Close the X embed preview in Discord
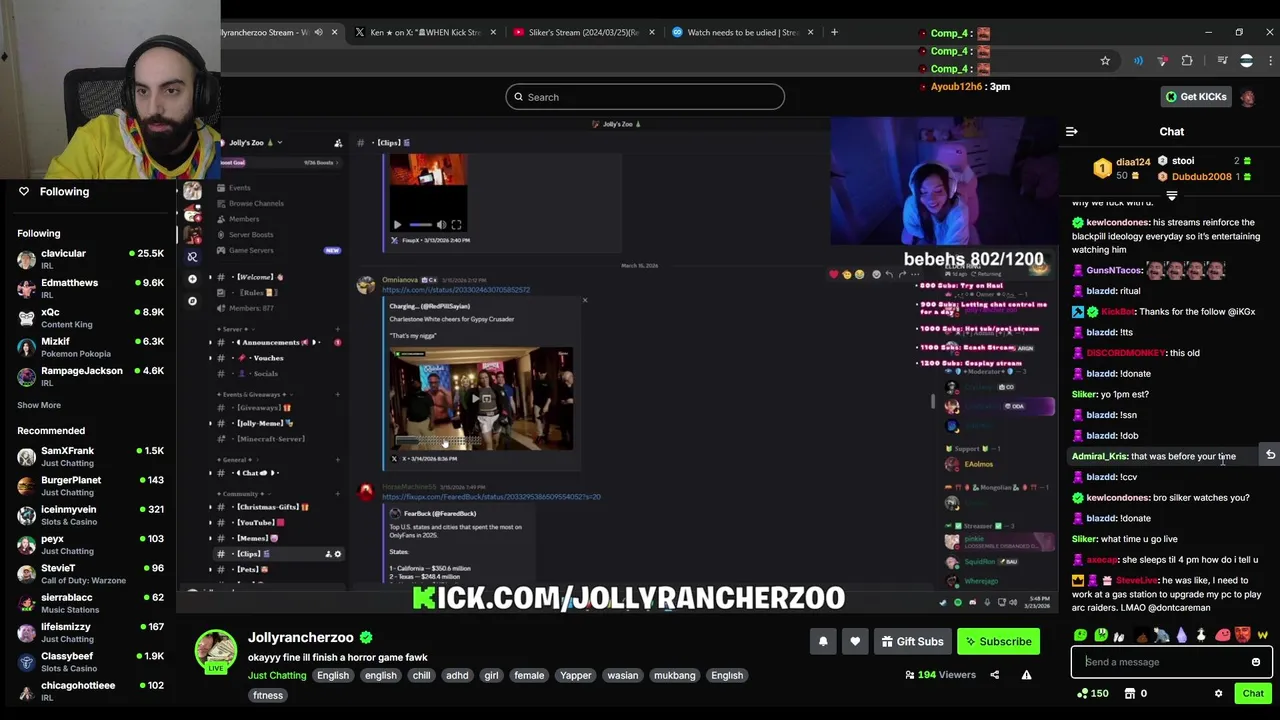Screen dimensions: 1280x720 point(585,300)
